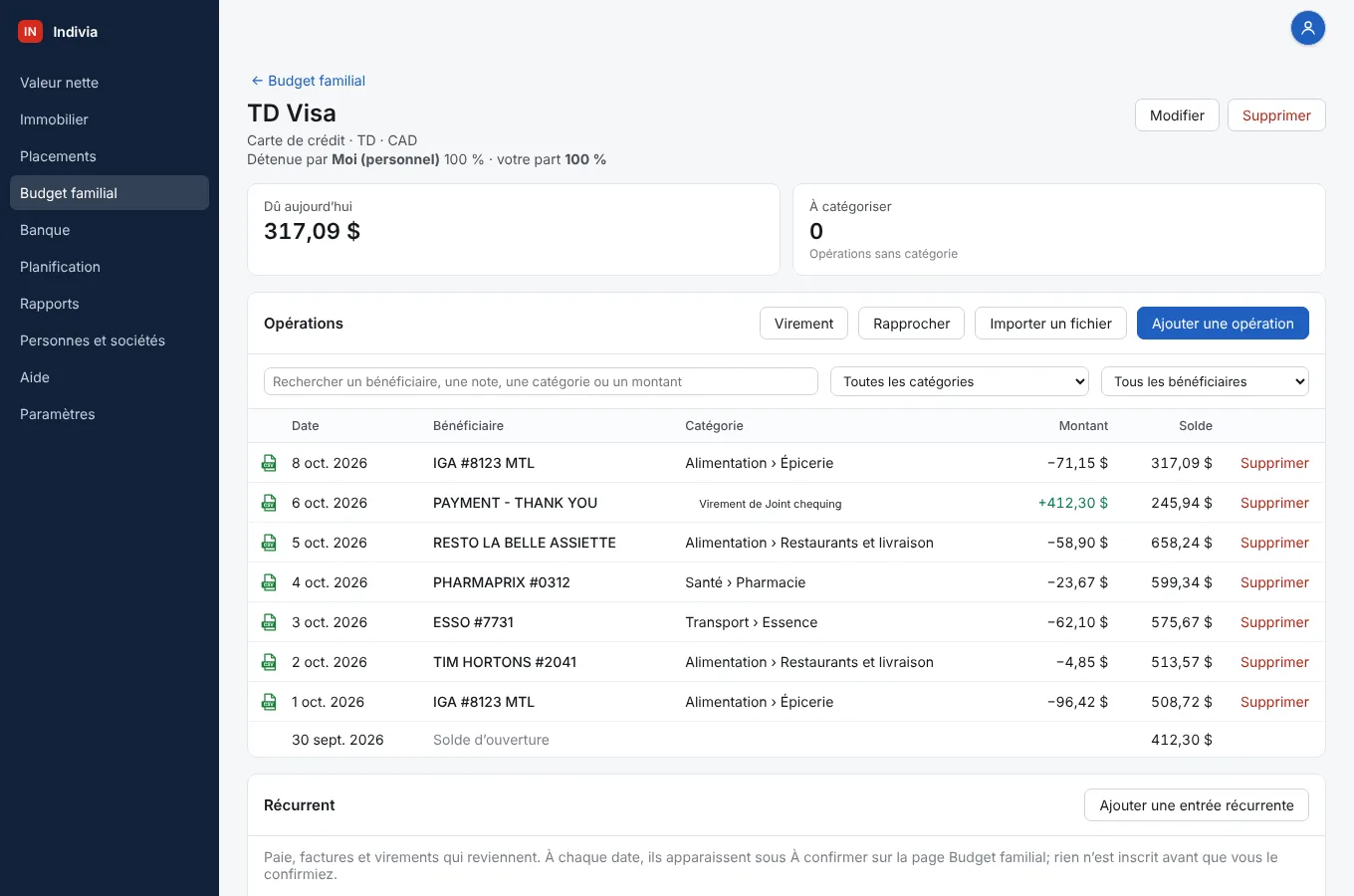
Task: Click file icon beside TIM HORTONS #2041 row
Action: (269, 662)
